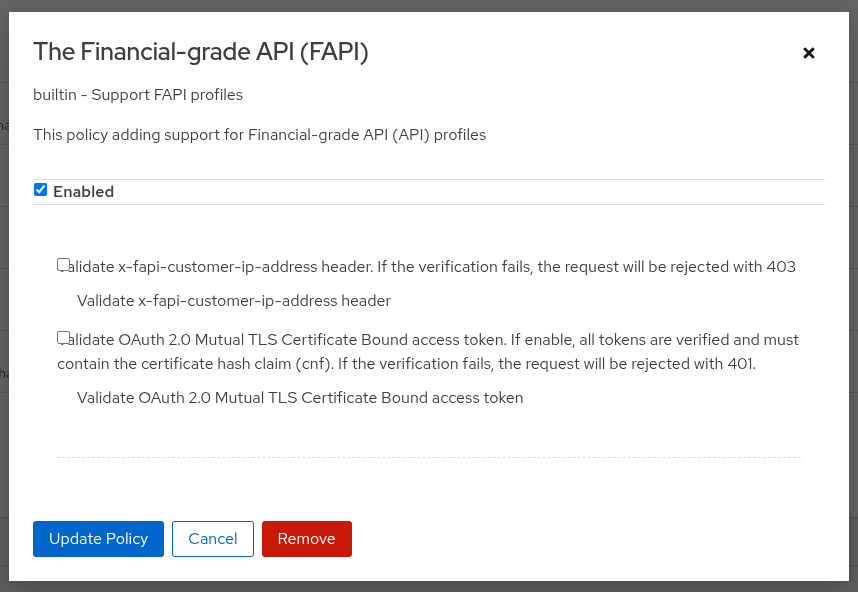Tick the Mutual TLS Certificate Bound token checkbox
The height and width of the screenshot is (592, 858).
(x=64, y=338)
